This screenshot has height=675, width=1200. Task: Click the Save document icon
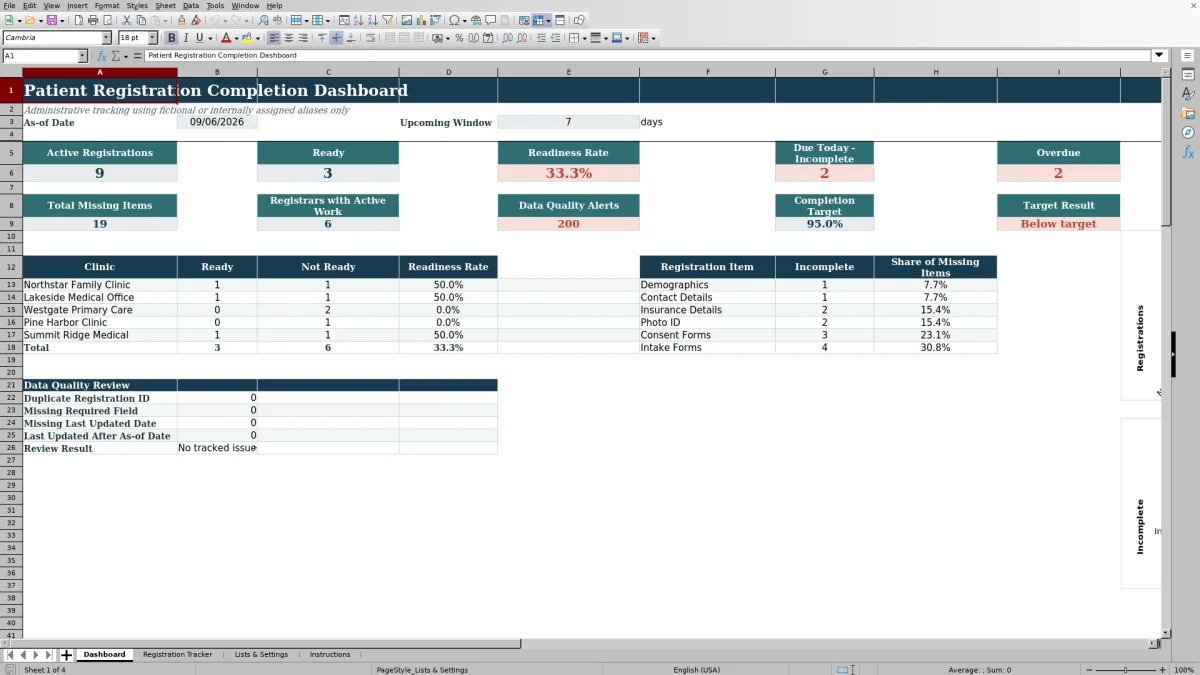click(x=50, y=20)
